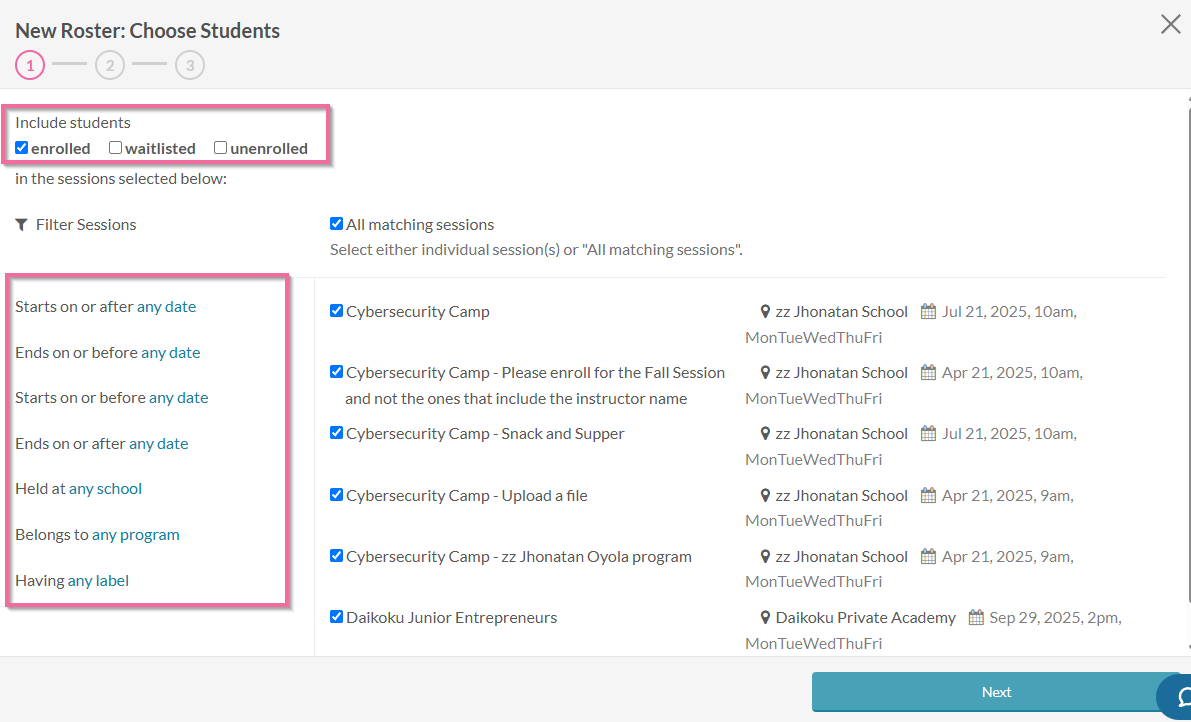Go to step 2 of the wizard

point(109,65)
